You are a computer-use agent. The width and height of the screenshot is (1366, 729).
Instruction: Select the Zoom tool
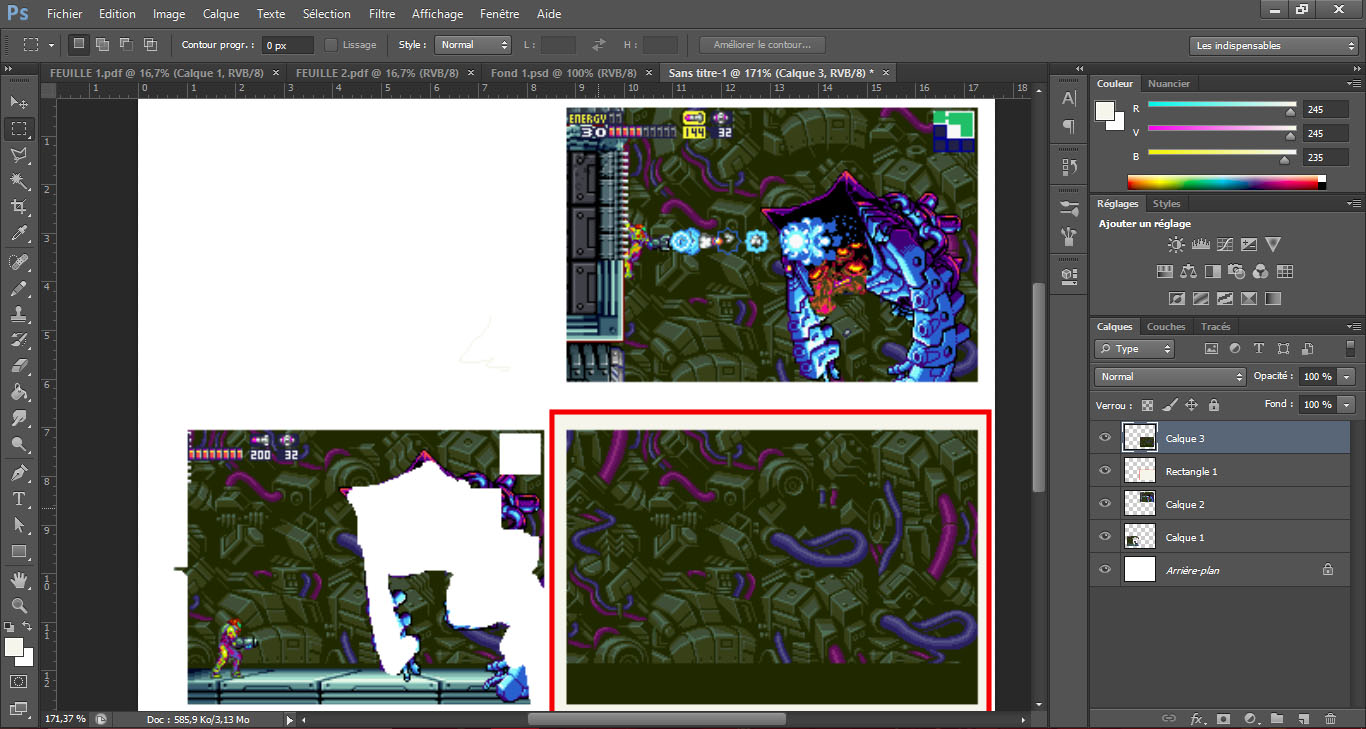19,605
